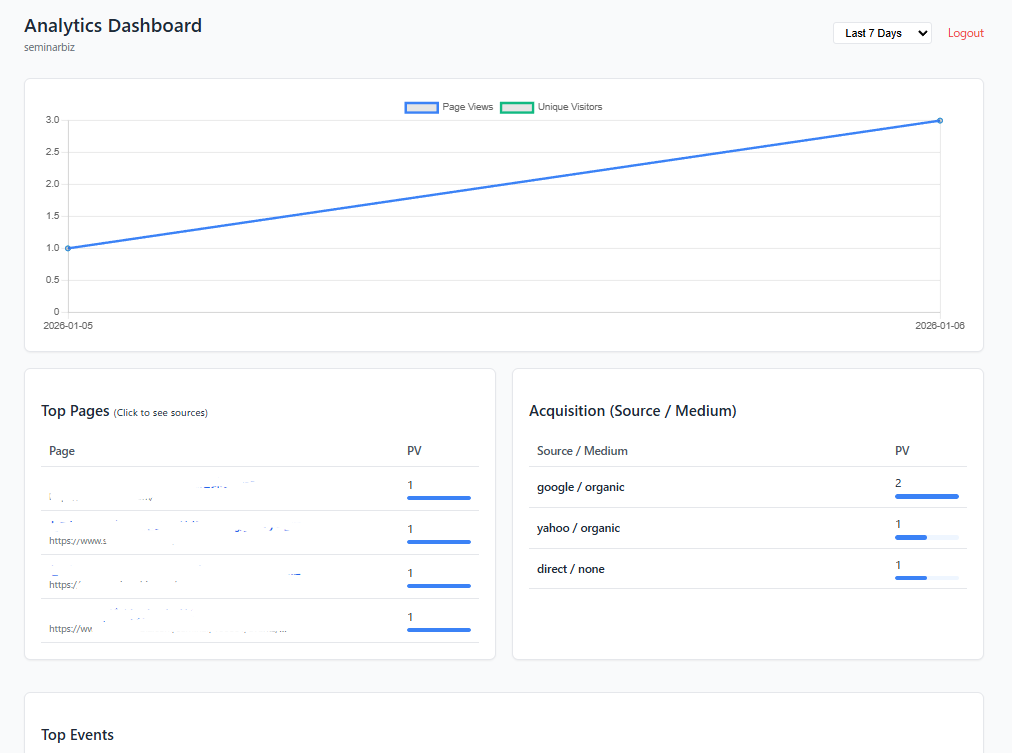
Task: Click the Page Views legend label
Action: tap(467, 107)
